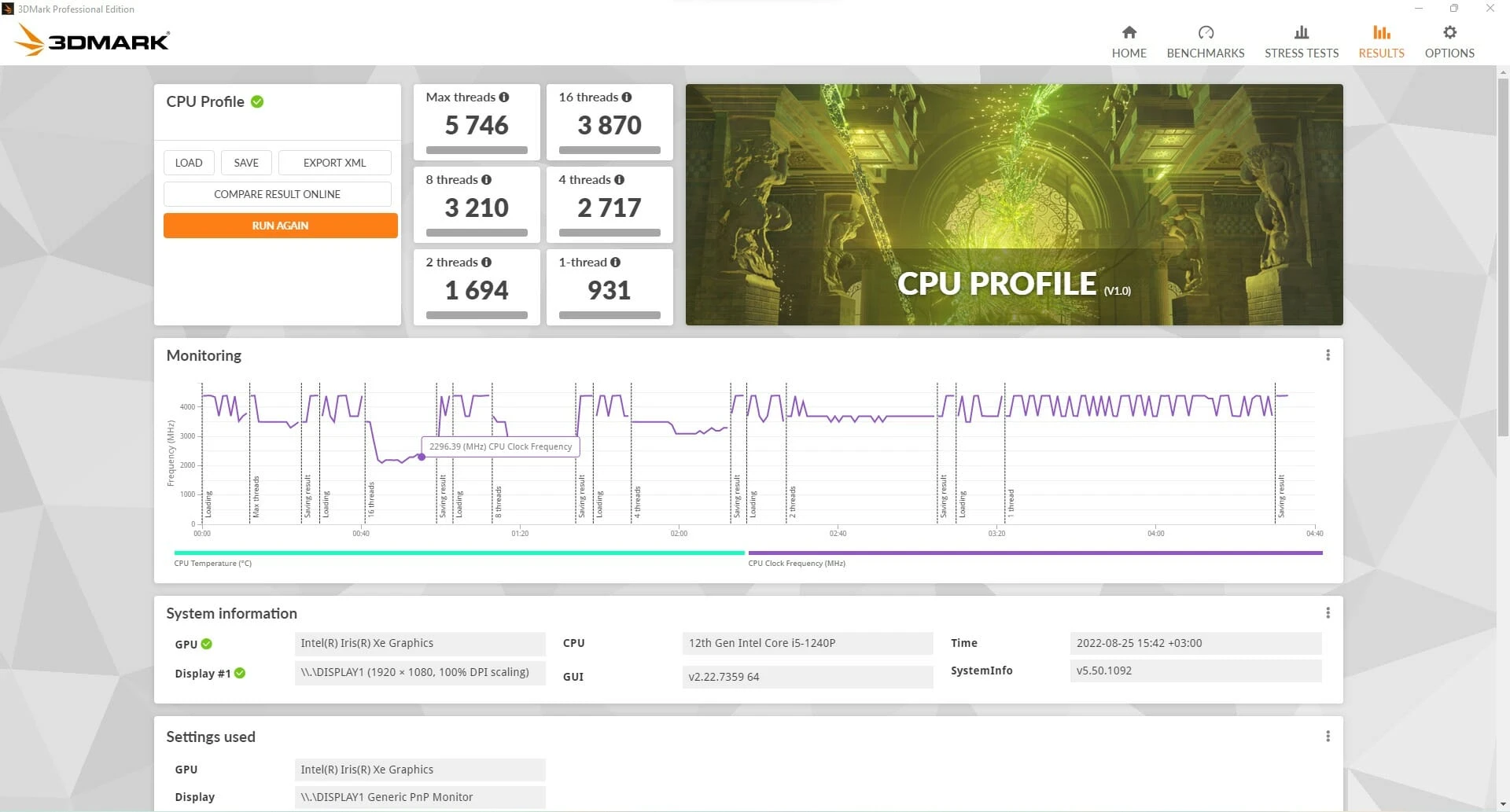Switch to BENCHMARKS tab label
This screenshot has width=1510, height=812.
[x=1205, y=53]
